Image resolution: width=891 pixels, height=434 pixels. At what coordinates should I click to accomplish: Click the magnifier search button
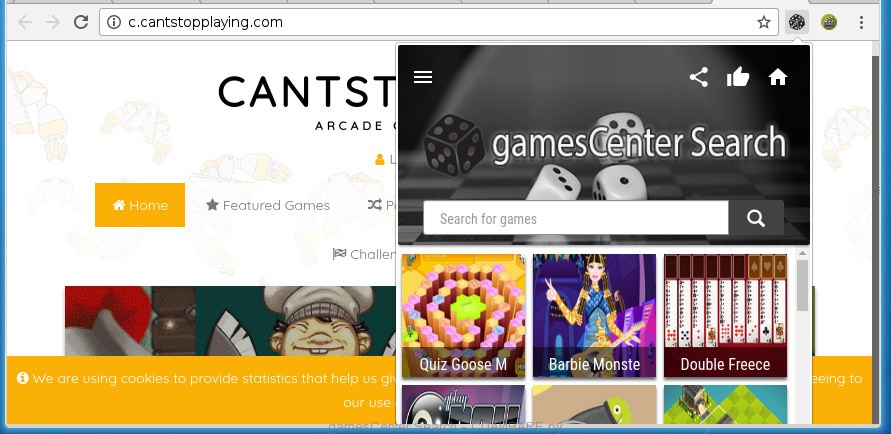pos(756,218)
